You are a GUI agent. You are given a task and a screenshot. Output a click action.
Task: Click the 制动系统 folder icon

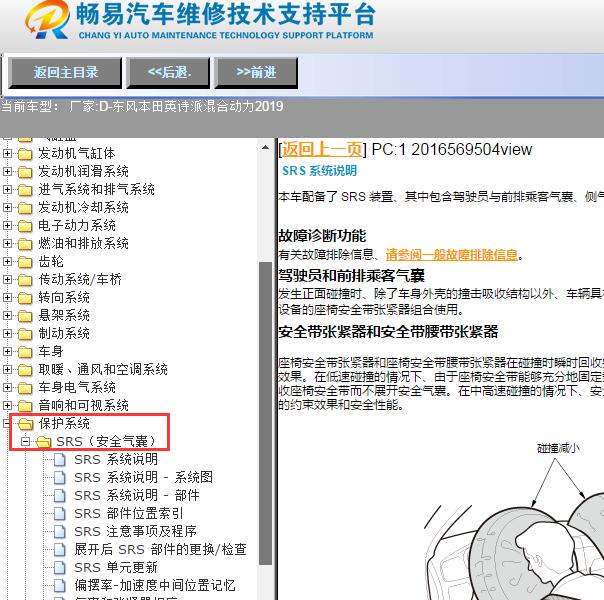[x=25, y=334]
